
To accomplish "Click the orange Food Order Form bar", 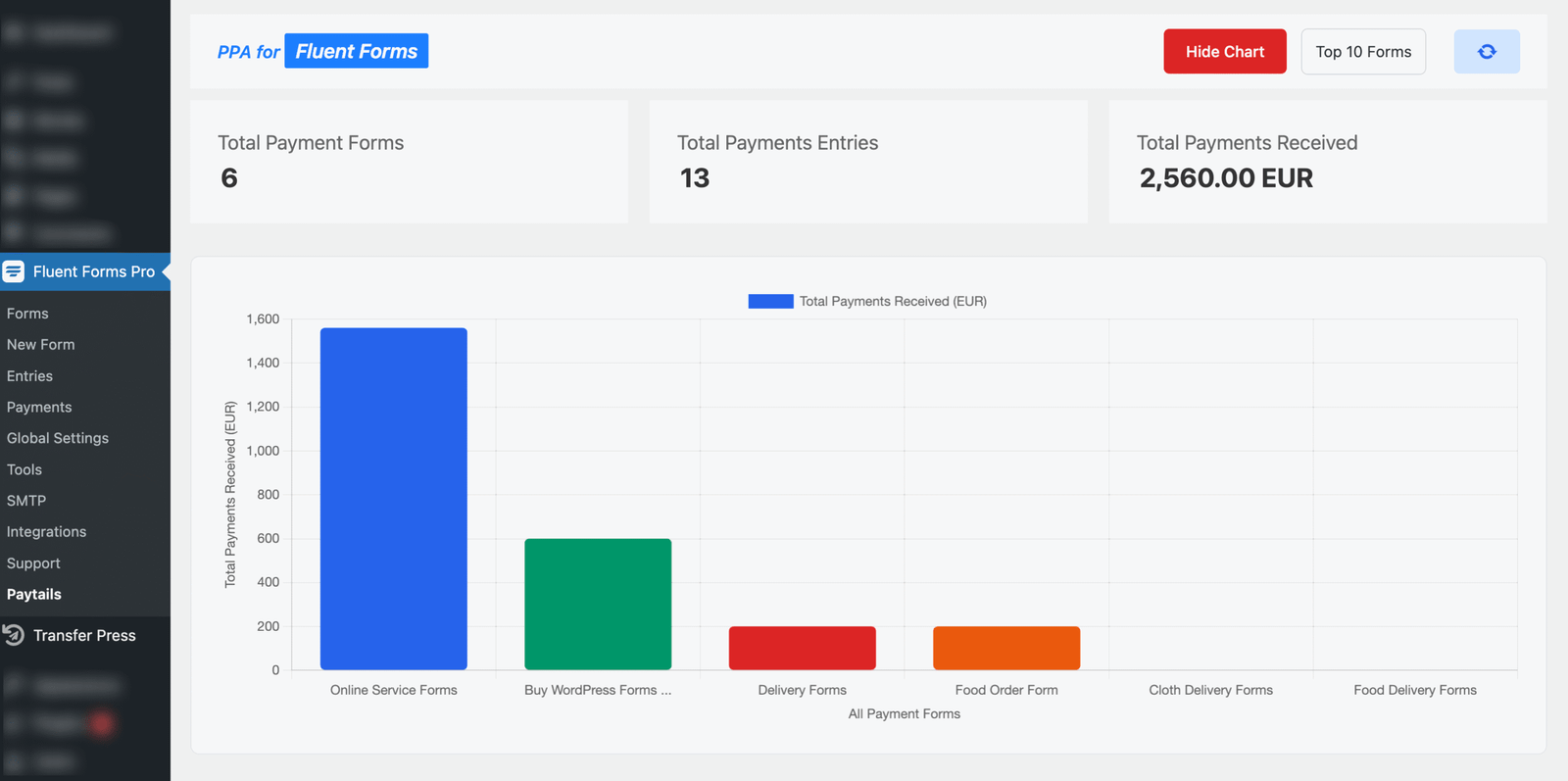I will coord(1005,648).
